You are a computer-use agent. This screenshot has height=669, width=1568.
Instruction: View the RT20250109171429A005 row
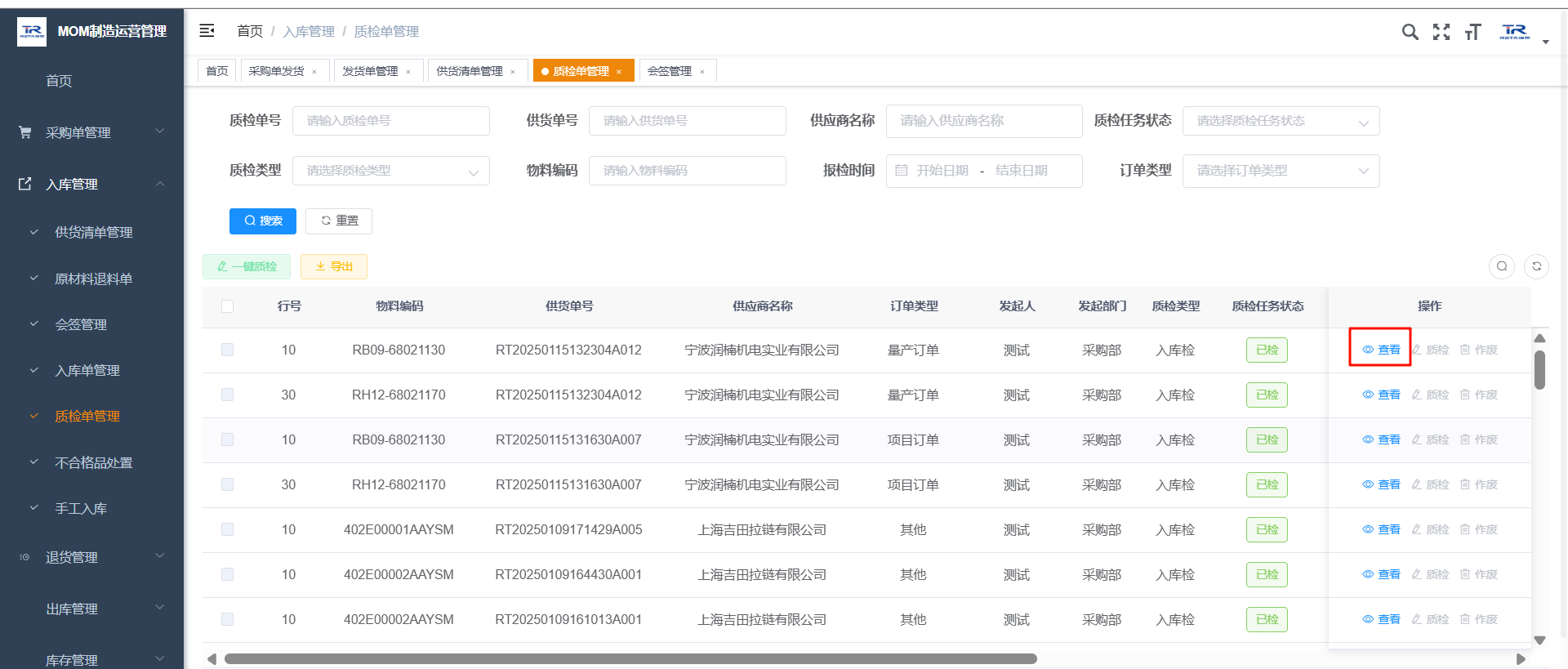tap(1381, 529)
